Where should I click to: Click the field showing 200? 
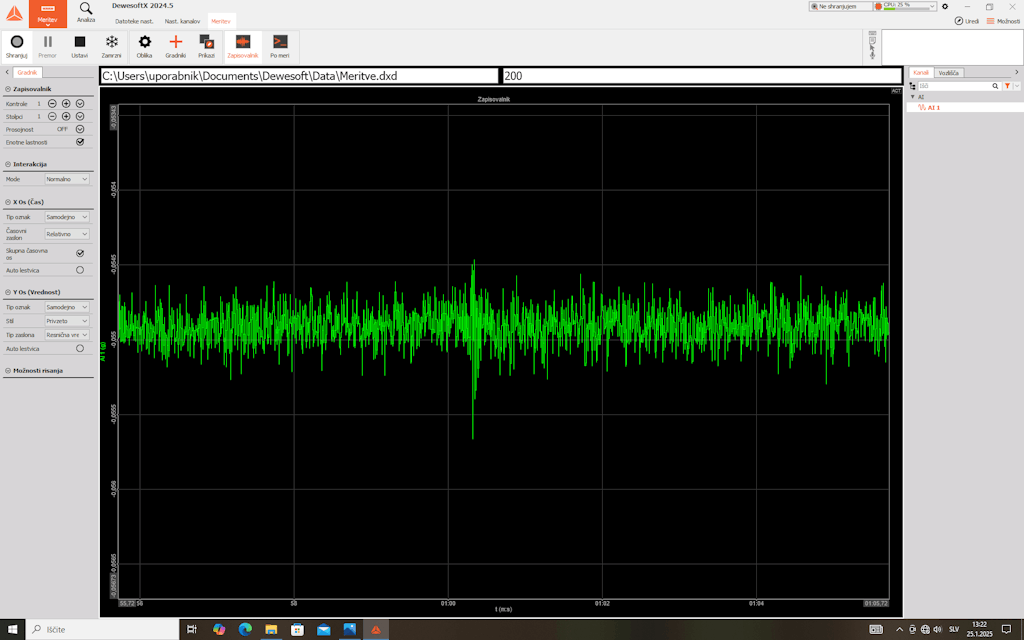701,76
